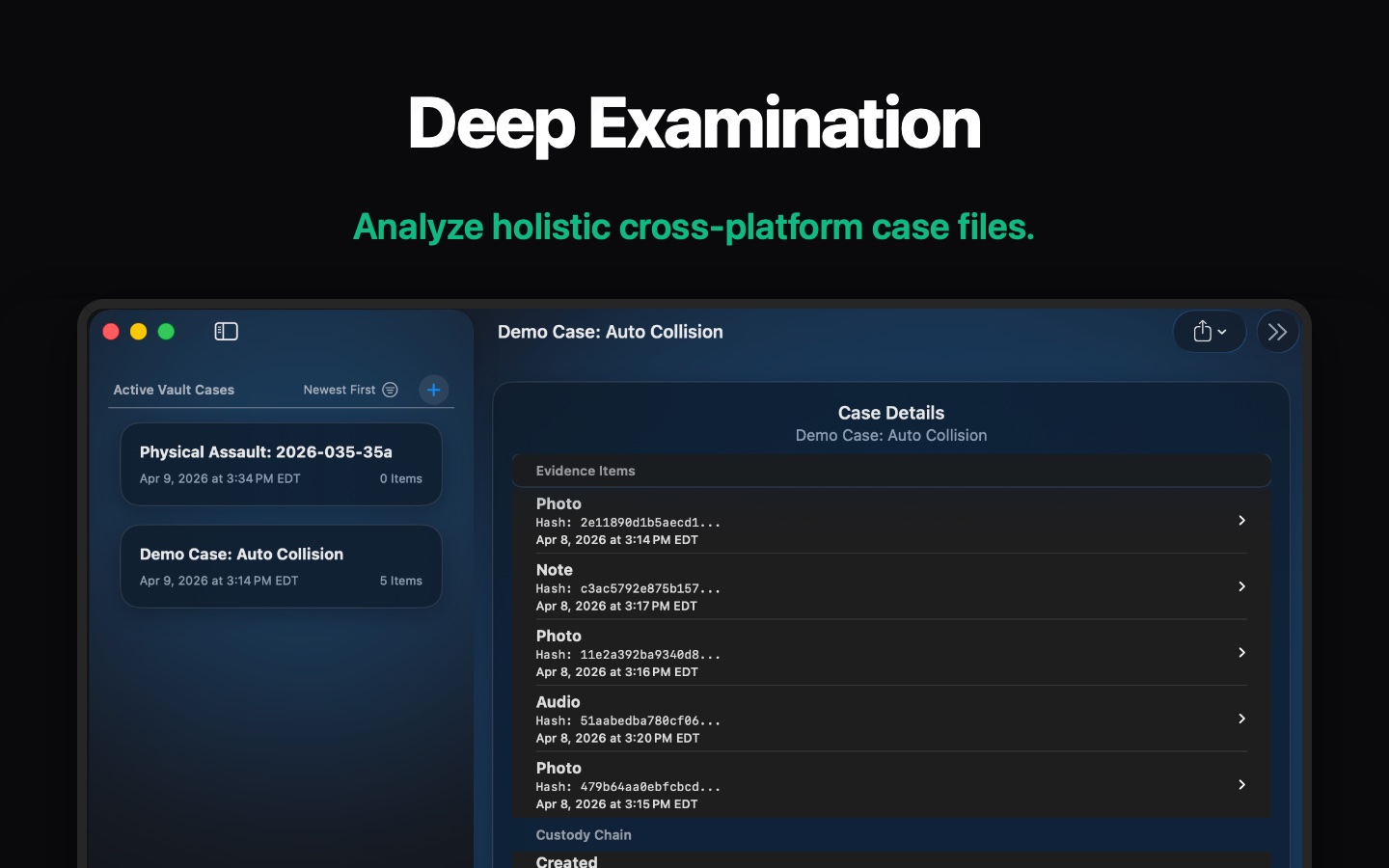Select the Note evidence entry

pos(868,586)
